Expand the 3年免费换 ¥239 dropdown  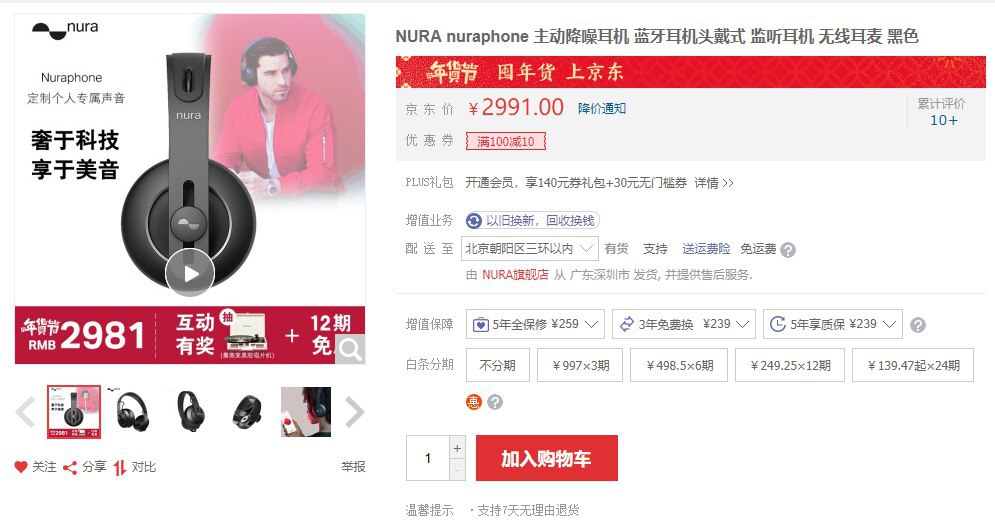[x=683, y=324]
